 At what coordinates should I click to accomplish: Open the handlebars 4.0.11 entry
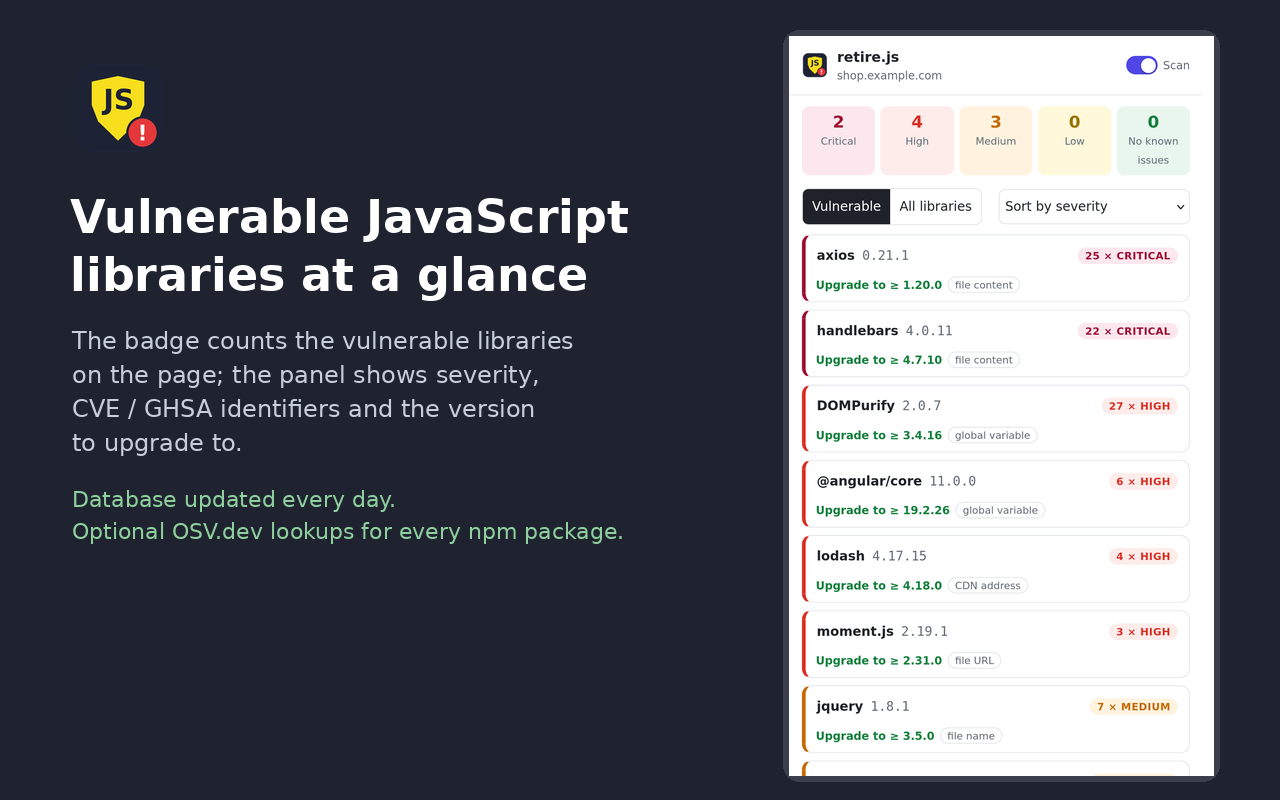point(996,344)
